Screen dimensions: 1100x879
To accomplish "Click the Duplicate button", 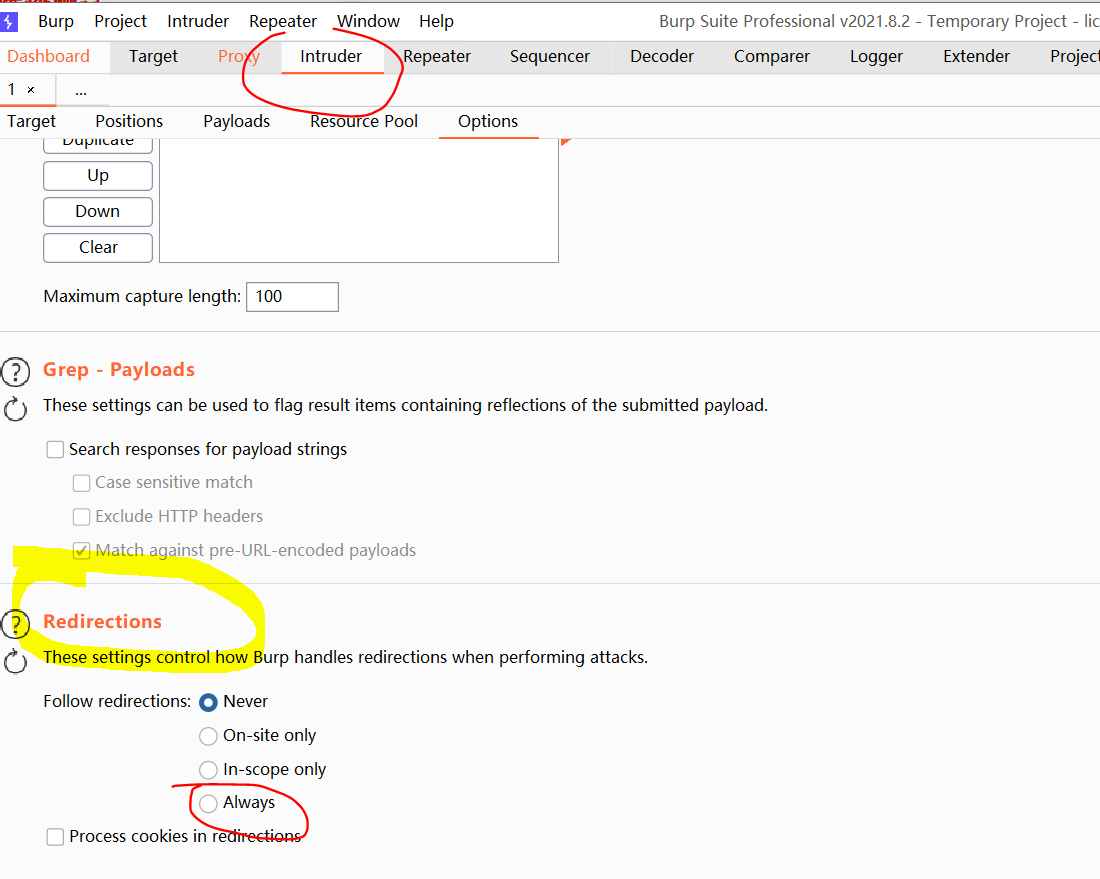I will pyautogui.click(x=98, y=145).
